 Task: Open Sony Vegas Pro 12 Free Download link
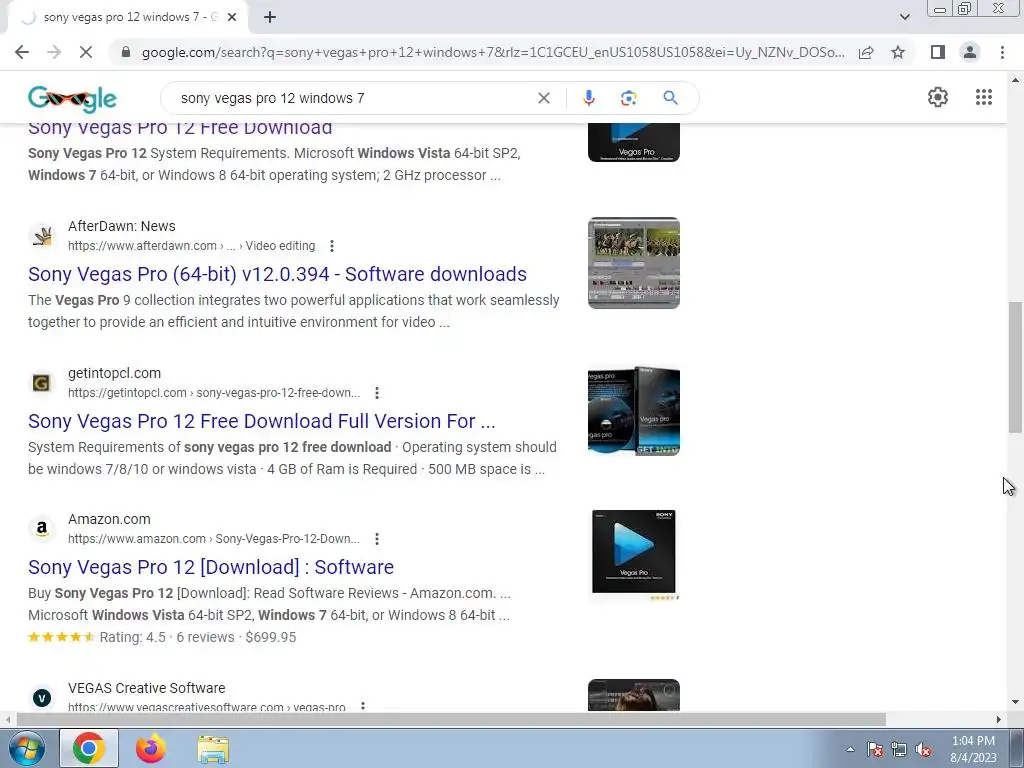pos(180,128)
